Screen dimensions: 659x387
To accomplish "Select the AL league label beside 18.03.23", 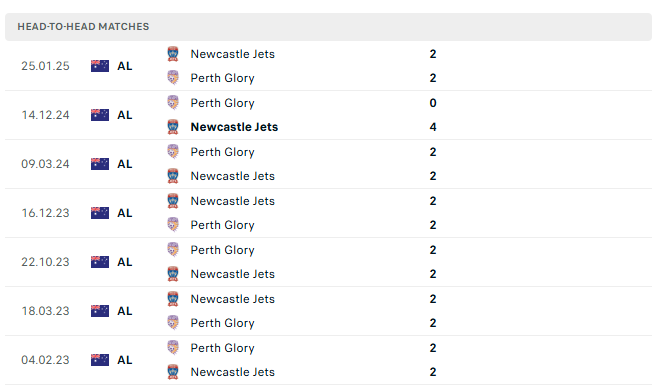I will [x=124, y=311].
